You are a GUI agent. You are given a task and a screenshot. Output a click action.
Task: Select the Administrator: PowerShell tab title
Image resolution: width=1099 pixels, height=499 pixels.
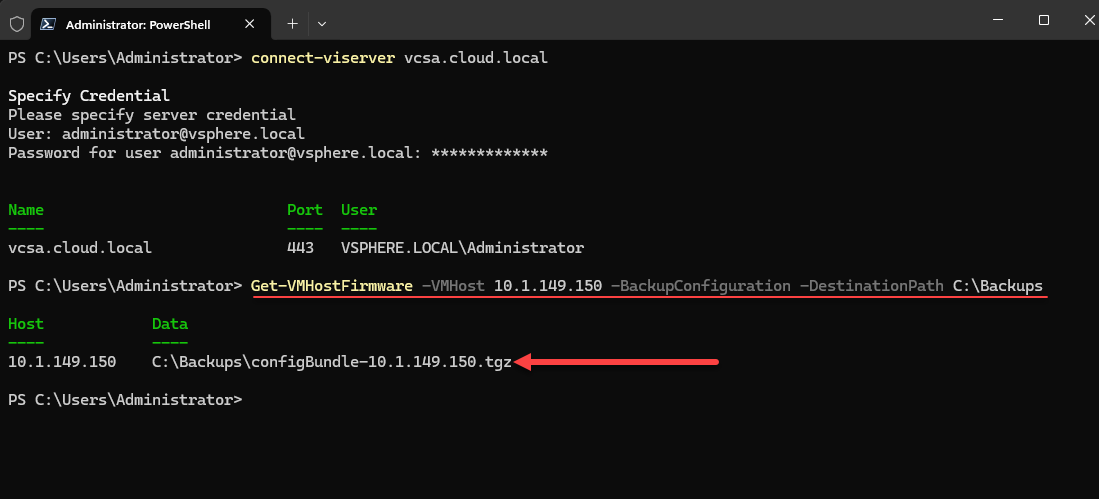click(138, 23)
